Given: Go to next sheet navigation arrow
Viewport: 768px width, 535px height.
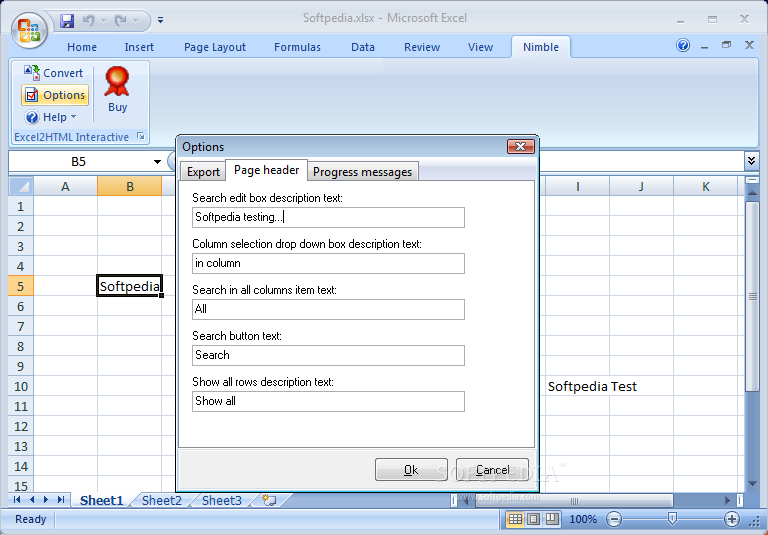Looking at the screenshot, I should (x=46, y=500).
